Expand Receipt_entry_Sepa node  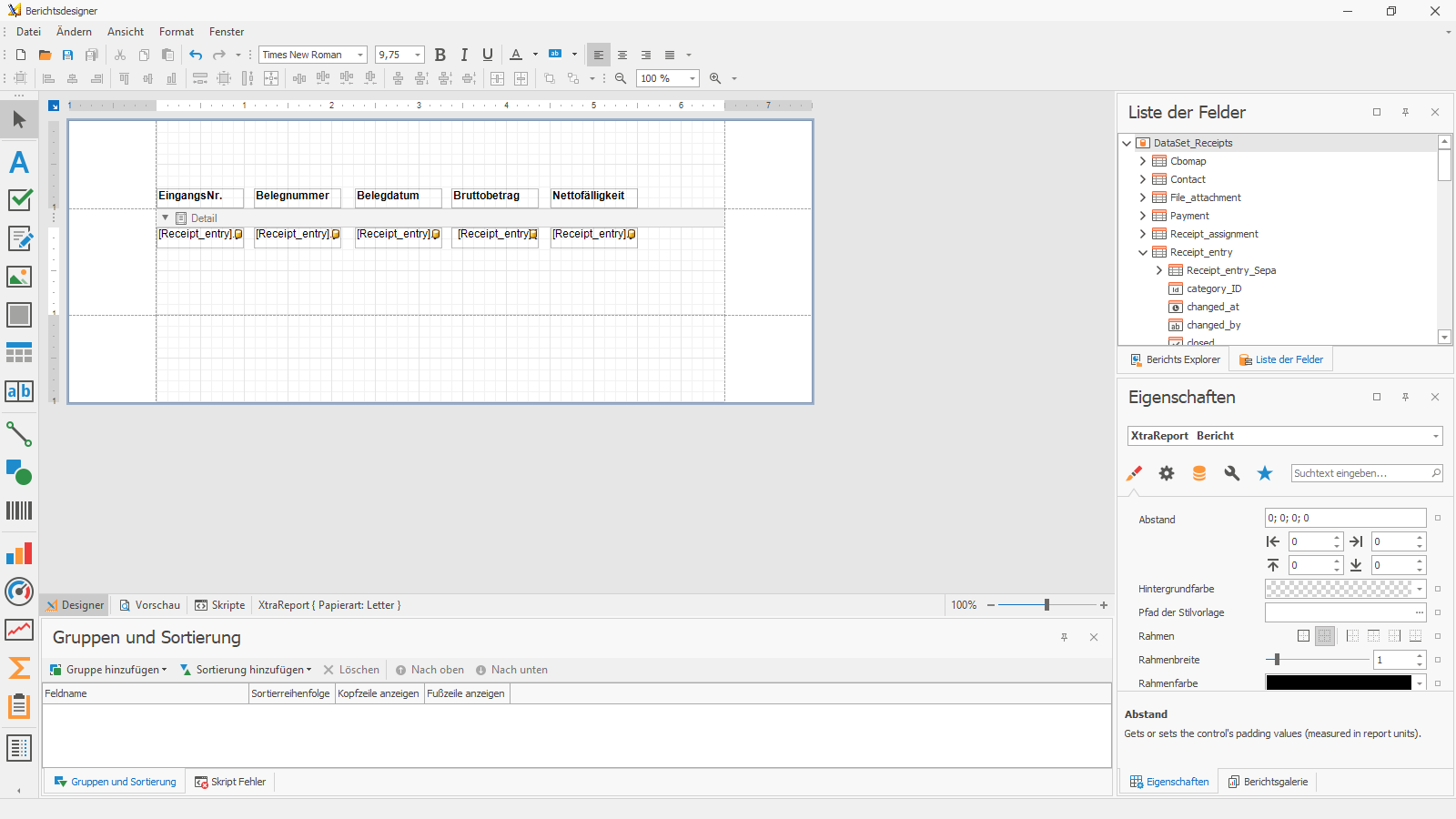(x=1159, y=270)
